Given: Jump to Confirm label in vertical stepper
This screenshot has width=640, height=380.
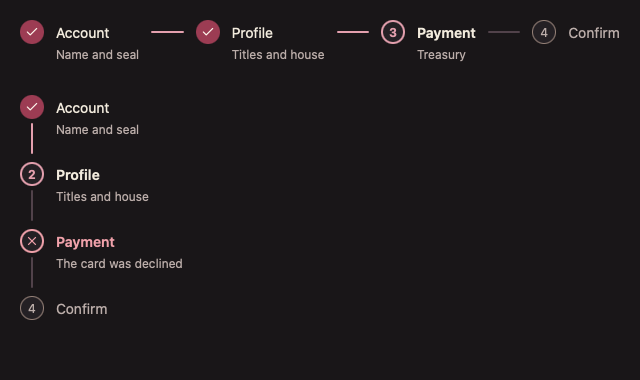Looking at the screenshot, I should [82, 309].
